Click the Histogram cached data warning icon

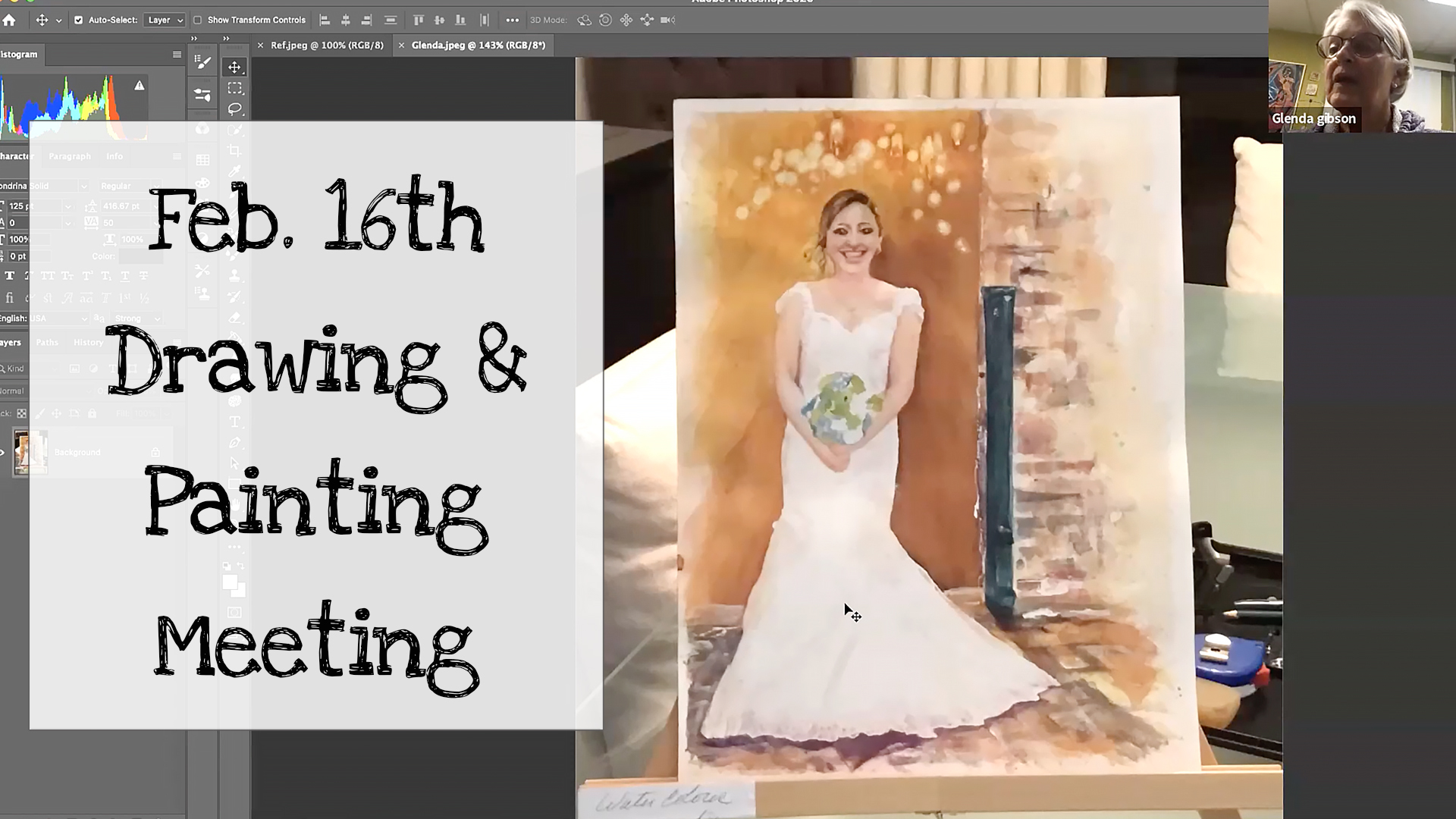pyautogui.click(x=140, y=86)
